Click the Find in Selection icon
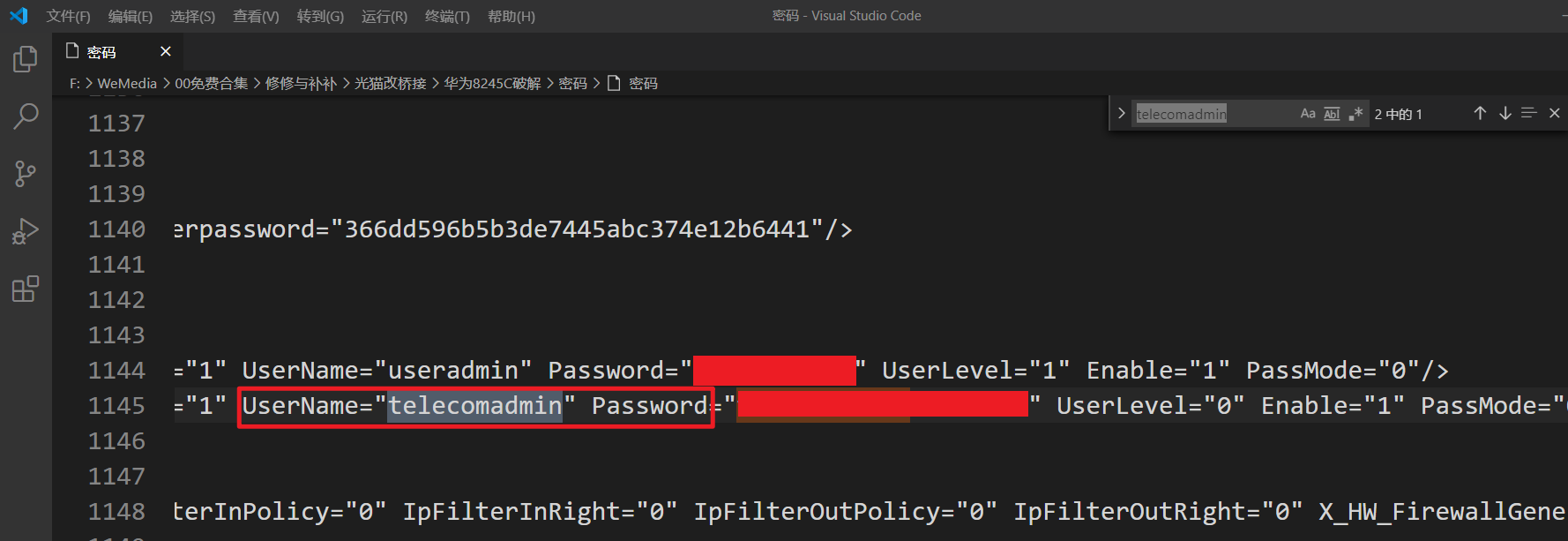 tap(1529, 113)
